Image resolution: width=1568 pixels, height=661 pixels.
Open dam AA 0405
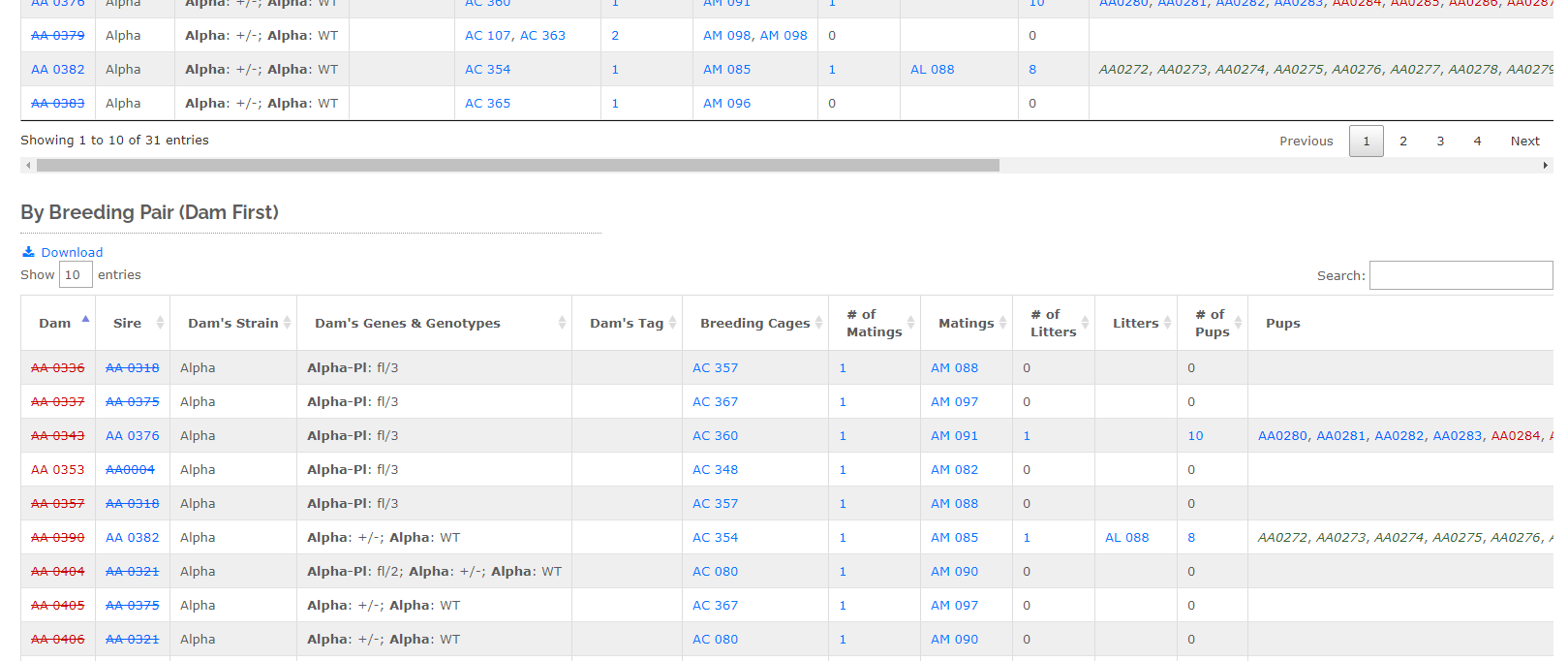[58, 605]
